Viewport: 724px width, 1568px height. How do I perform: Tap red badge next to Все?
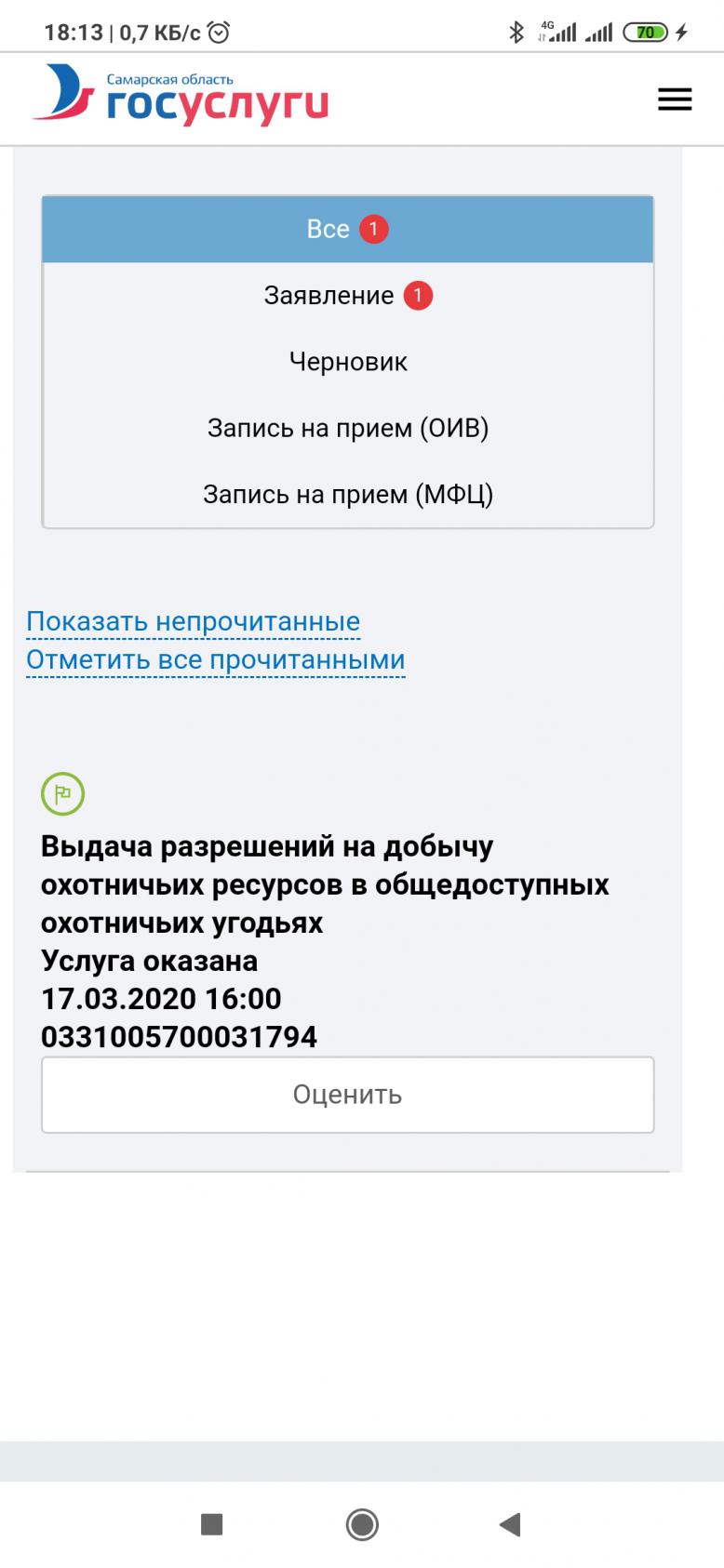tap(373, 229)
